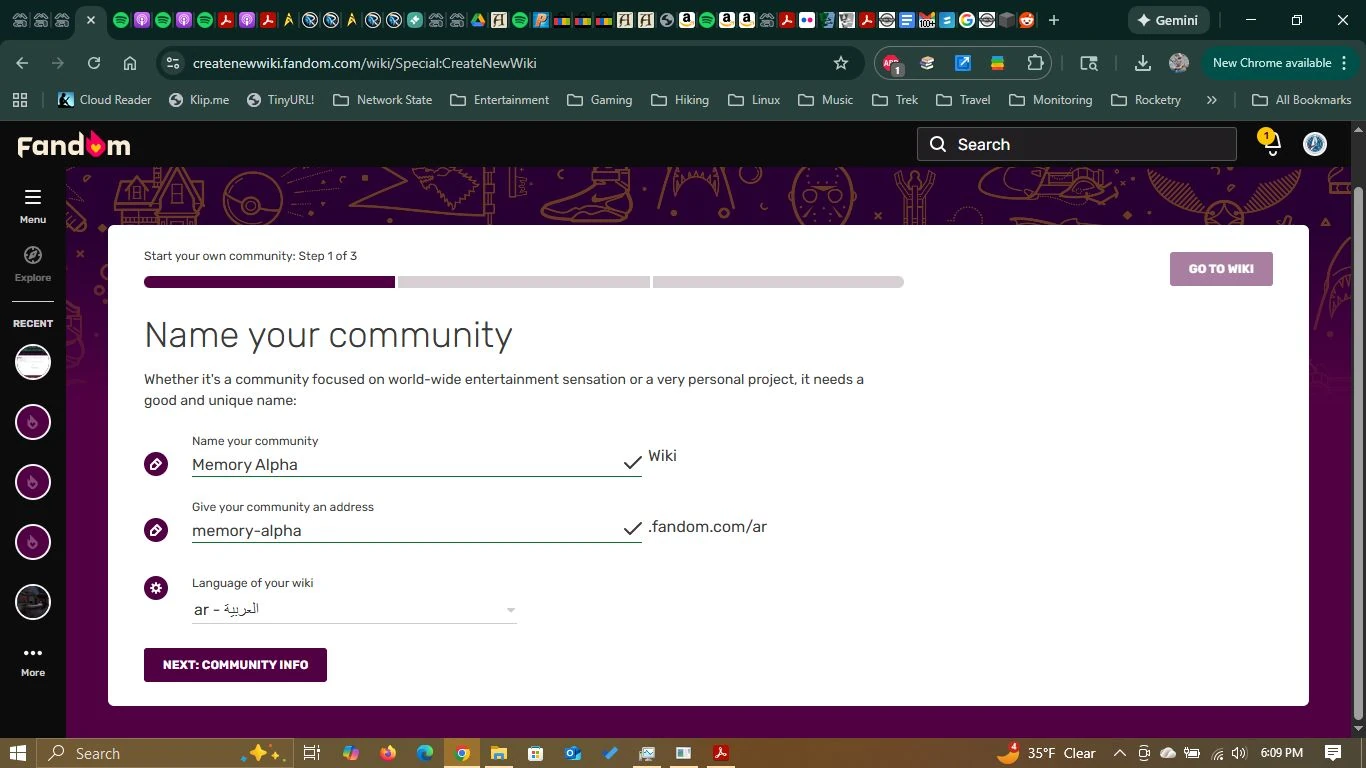This screenshot has height=768, width=1366.
Task: View site information in address bar
Action: click(173, 63)
